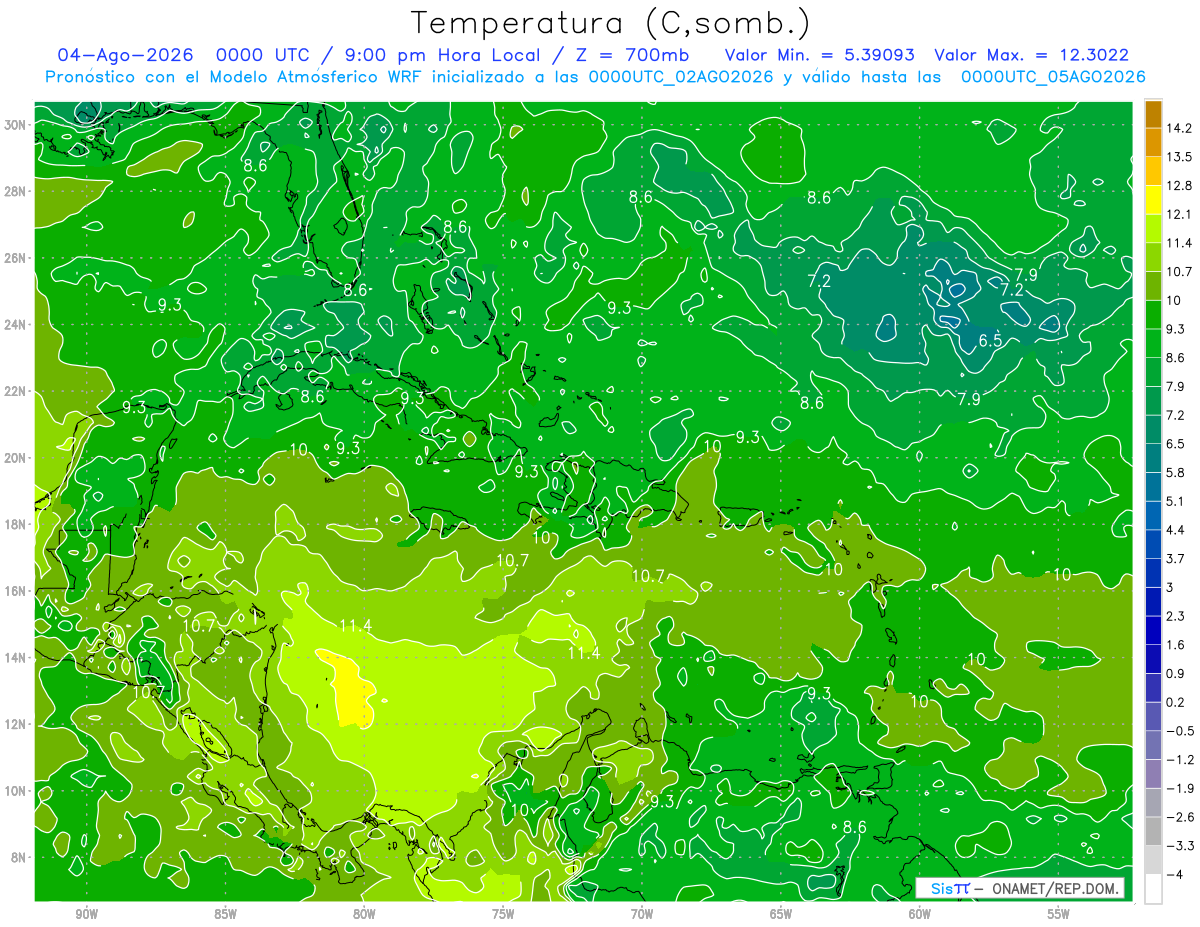The width and height of the screenshot is (1200, 927).
Task: Click the colorbar label "5.8"
Action: click(1175, 472)
